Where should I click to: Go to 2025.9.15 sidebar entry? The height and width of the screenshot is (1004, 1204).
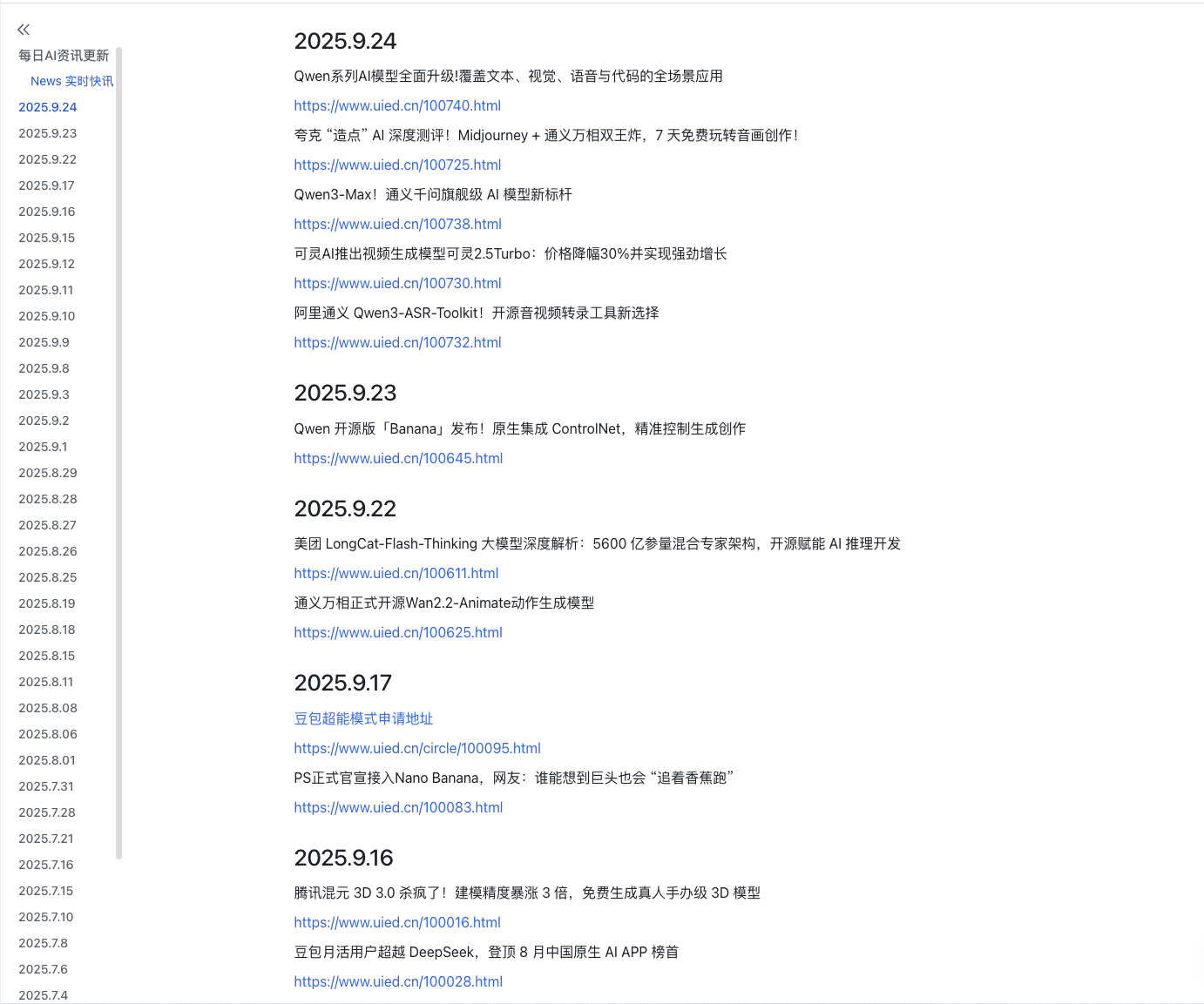(x=47, y=238)
